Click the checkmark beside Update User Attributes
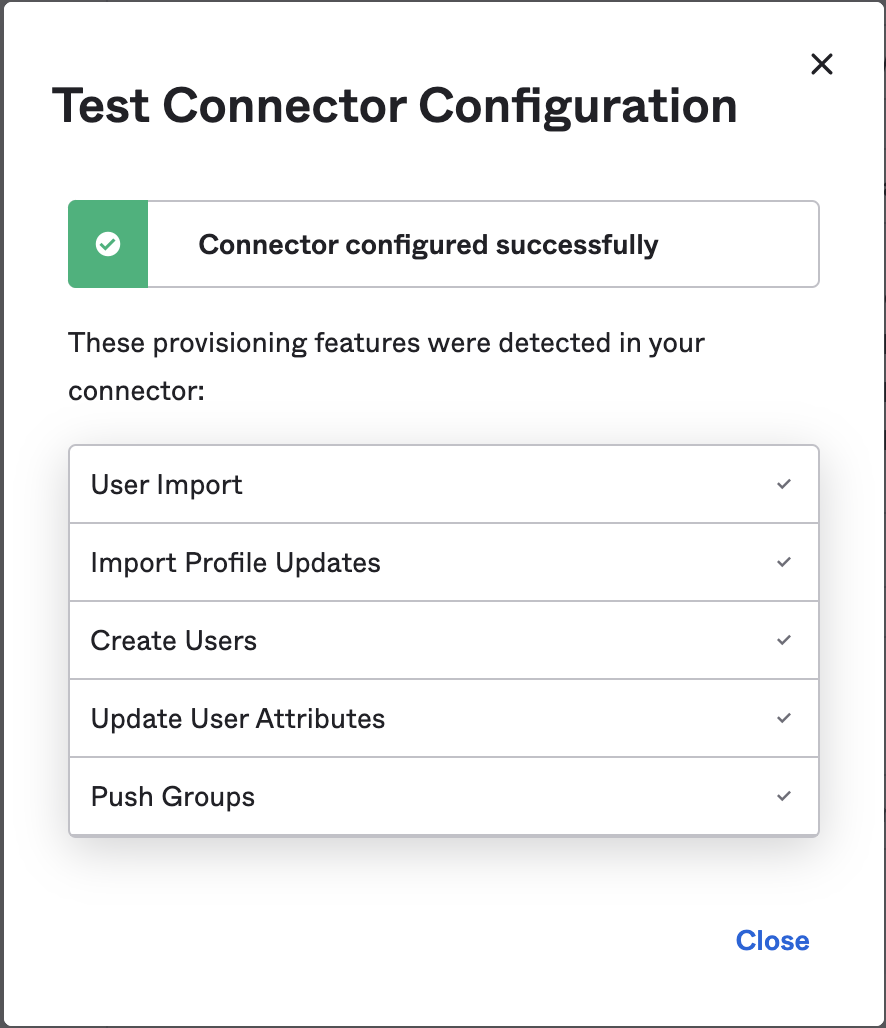This screenshot has height=1028, width=886. click(x=784, y=718)
